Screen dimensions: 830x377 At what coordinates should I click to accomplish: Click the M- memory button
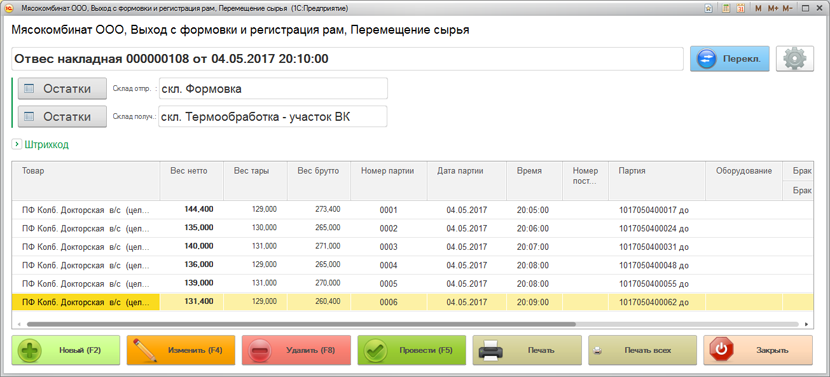(787, 8)
